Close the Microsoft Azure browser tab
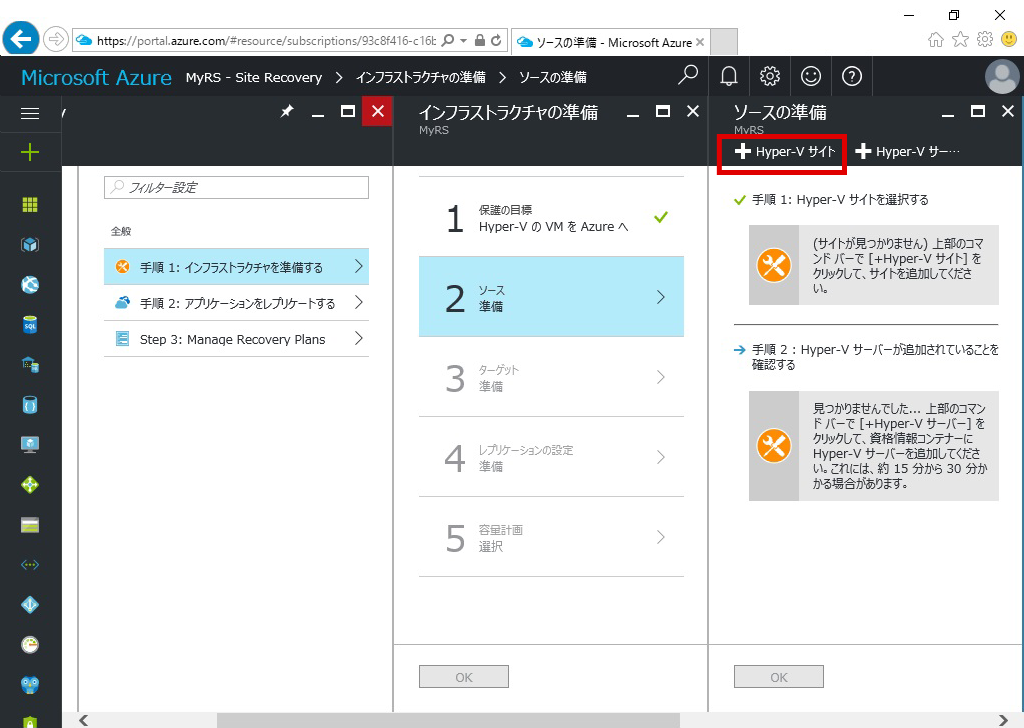Viewport: 1024px width, 728px height. tap(700, 42)
